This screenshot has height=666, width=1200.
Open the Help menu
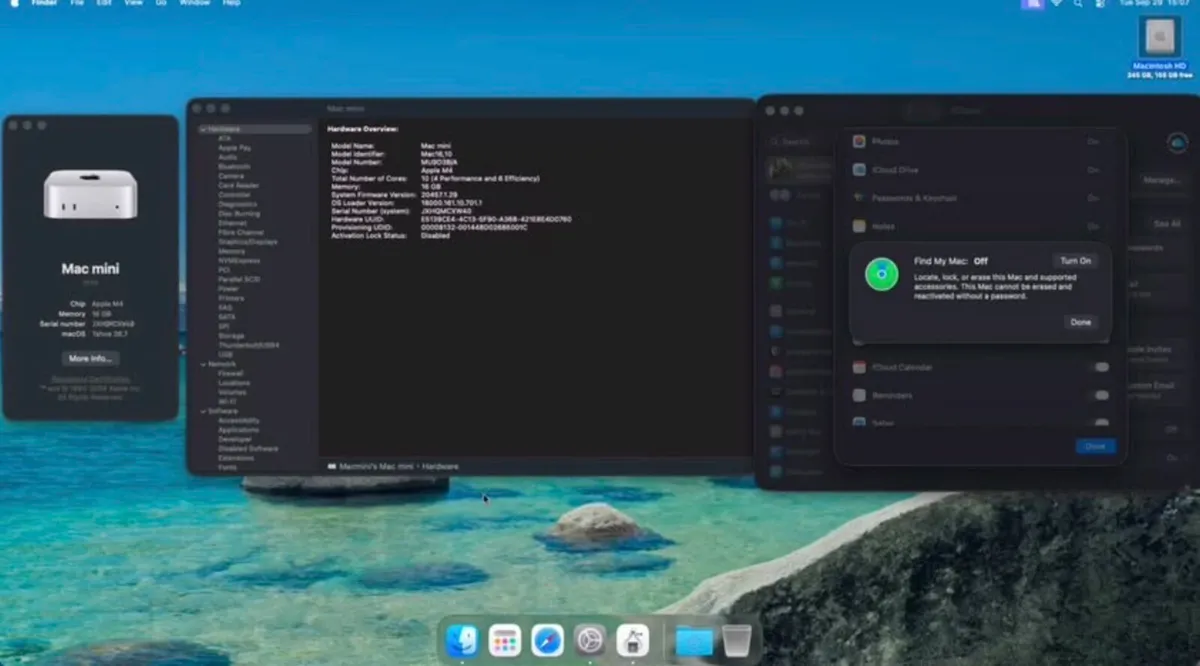tap(231, 4)
